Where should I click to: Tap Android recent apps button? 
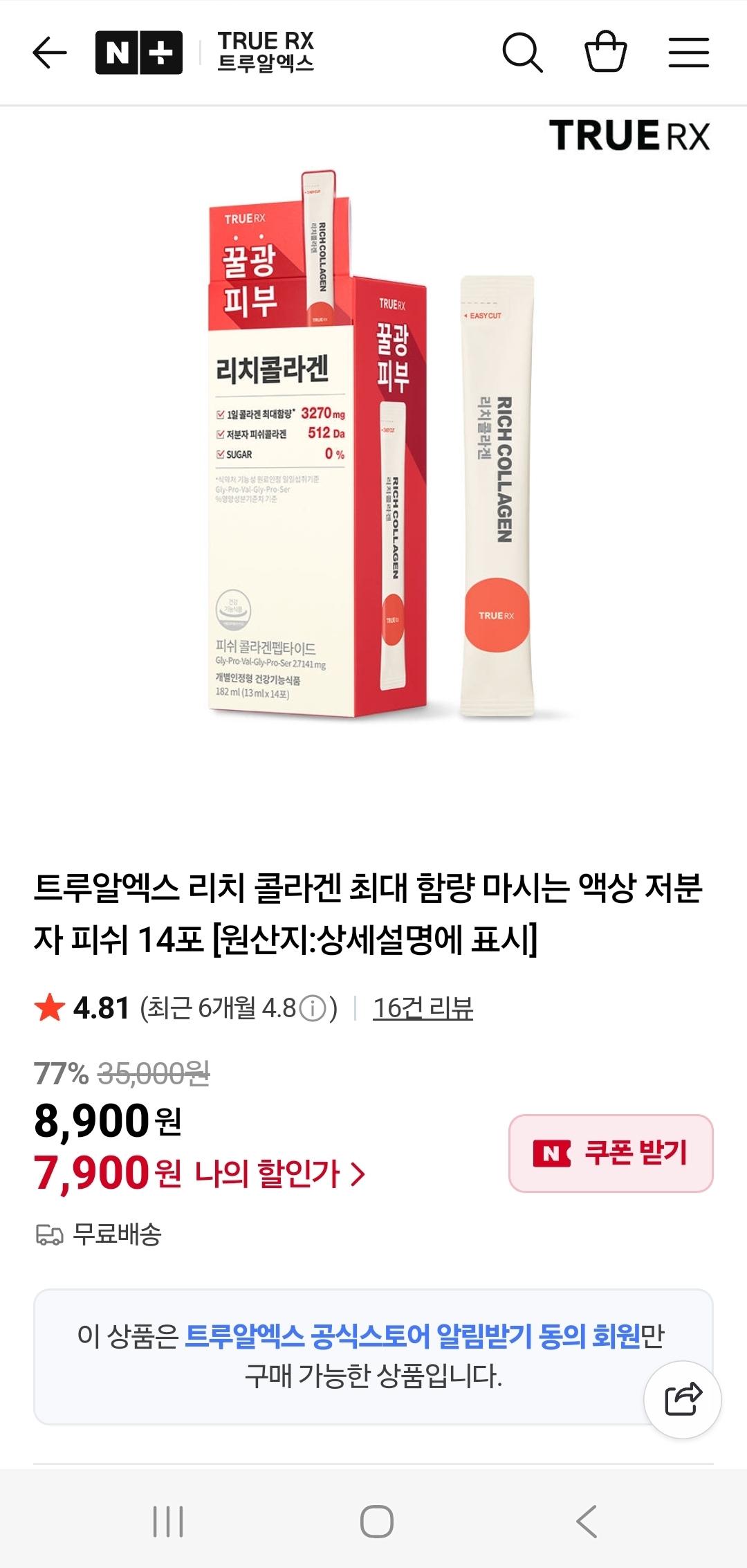point(168,1522)
